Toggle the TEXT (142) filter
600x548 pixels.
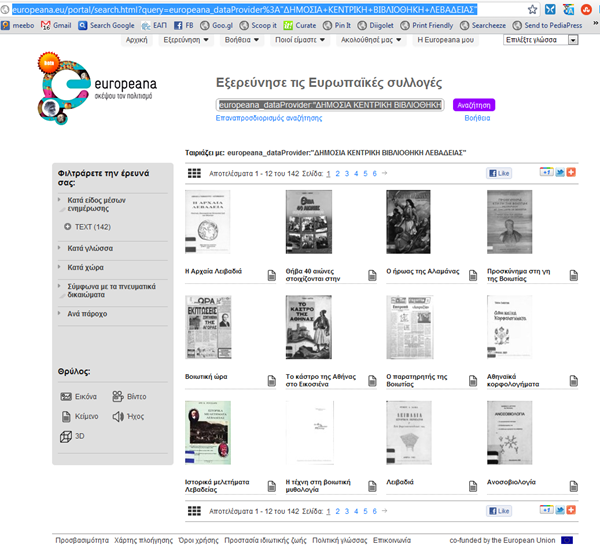[88, 227]
